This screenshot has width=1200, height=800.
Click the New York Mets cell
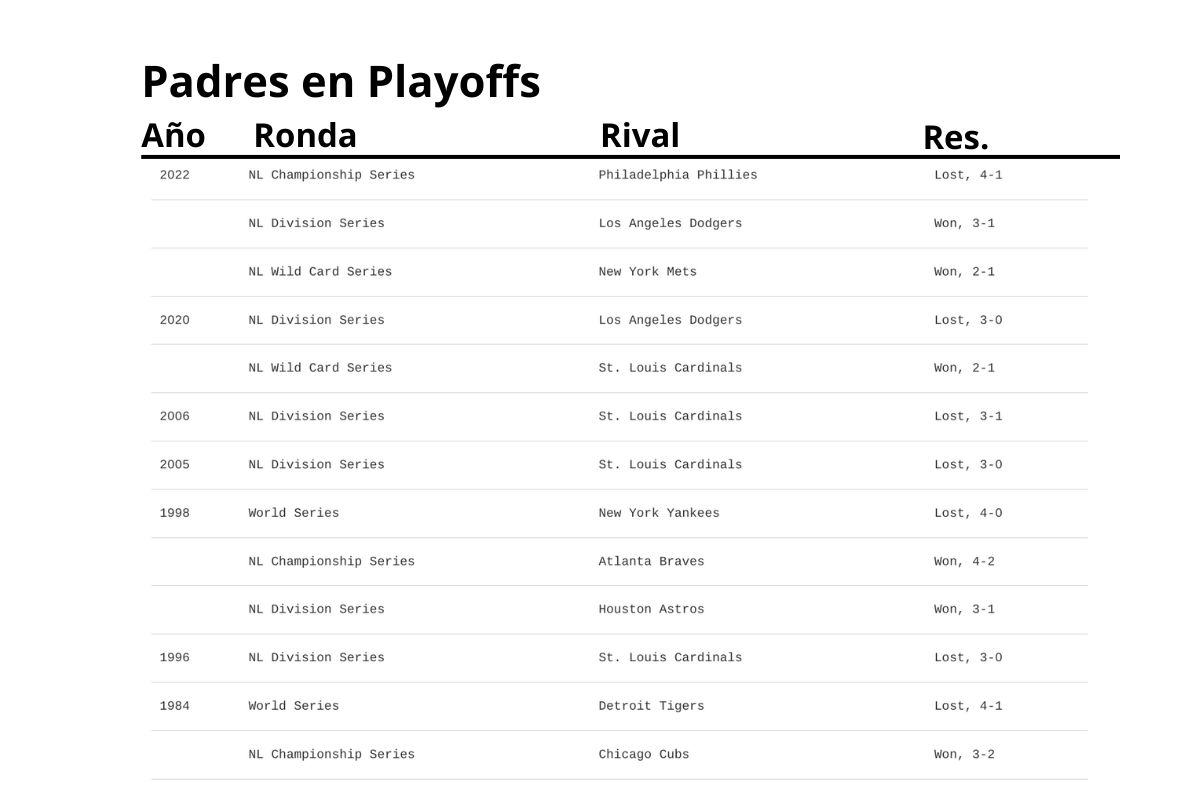(x=648, y=272)
